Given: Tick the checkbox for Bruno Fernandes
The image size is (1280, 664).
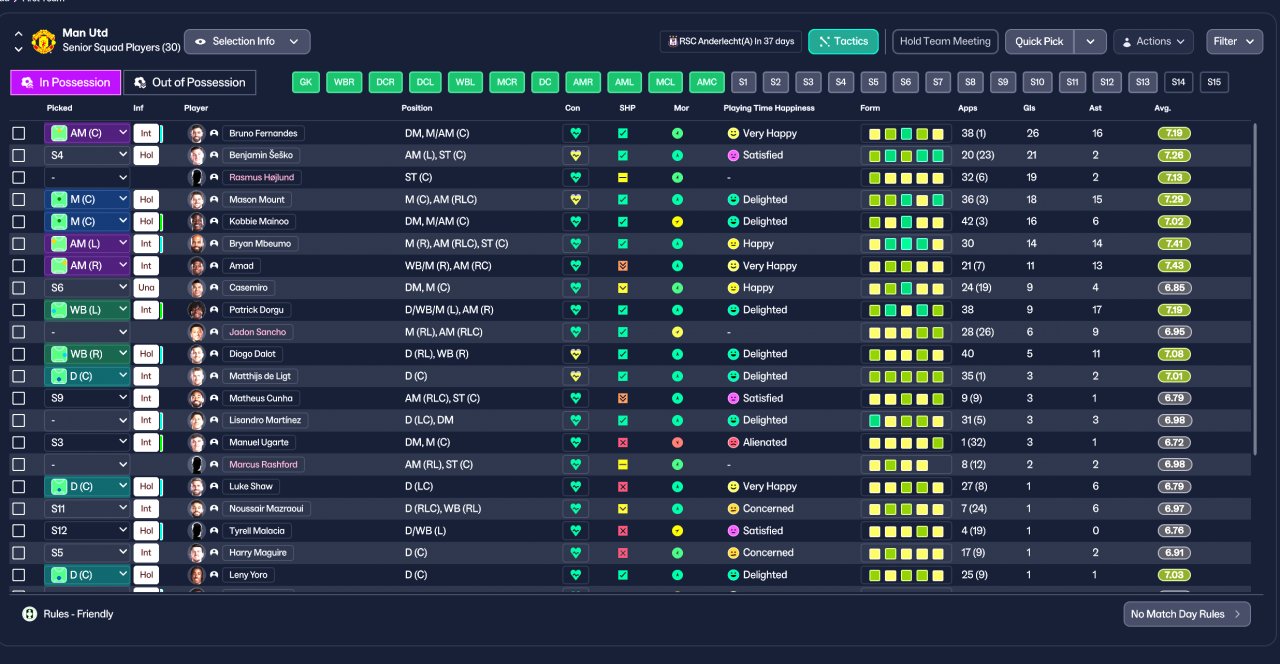Looking at the screenshot, I should 19,133.
